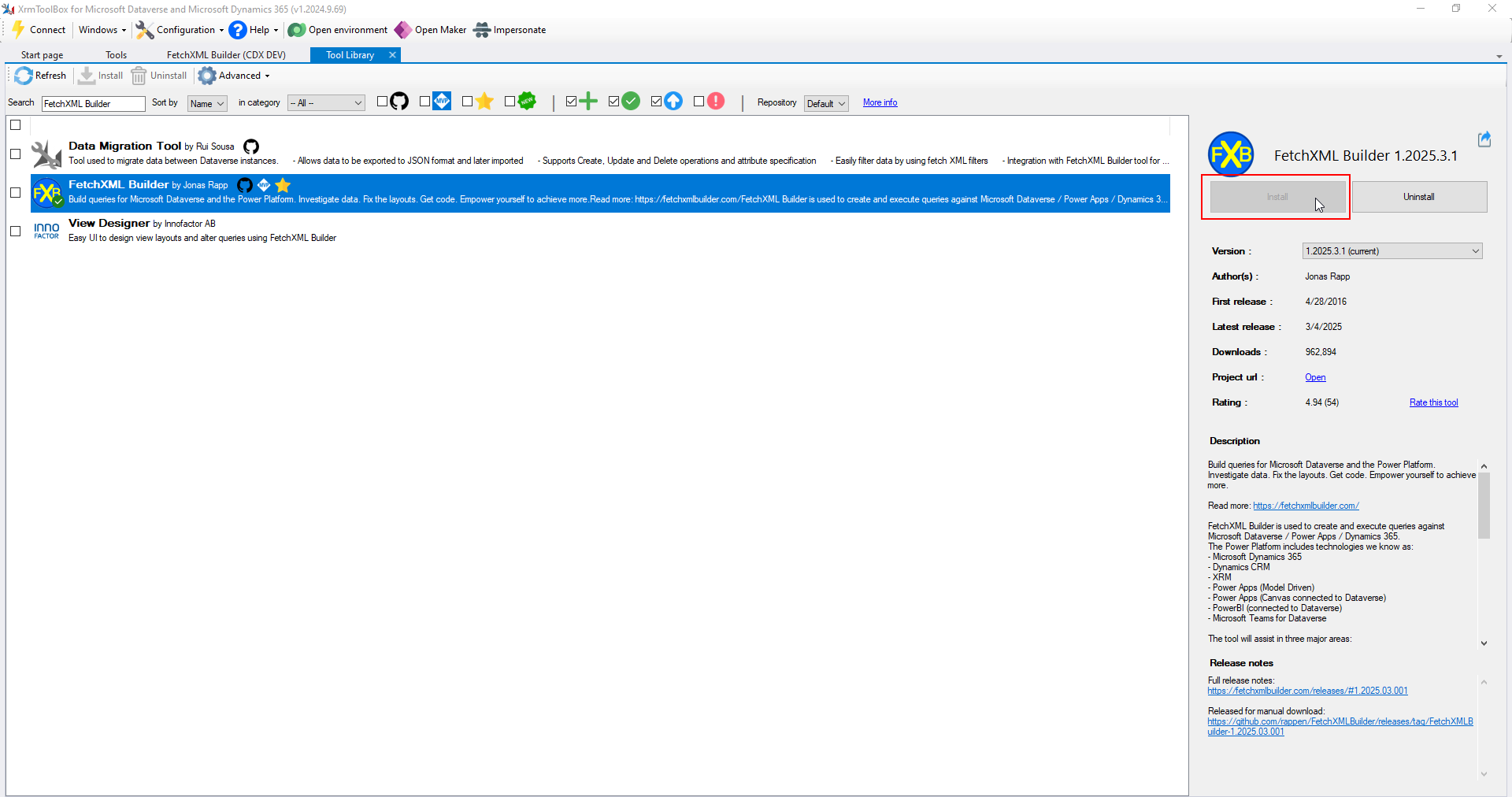
Task: Toggle the star favorites filter checkbox
Action: (467, 102)
